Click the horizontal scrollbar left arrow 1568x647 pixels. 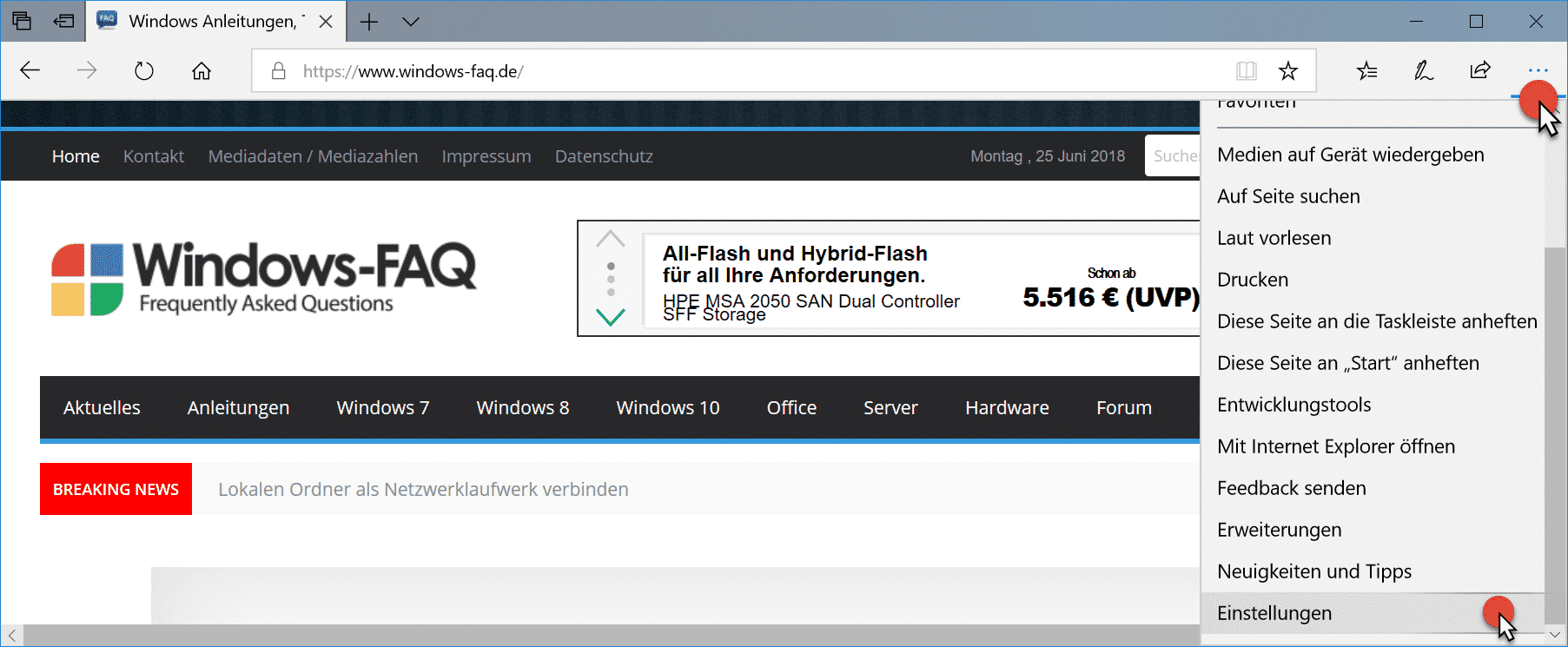(x=11, y=636)
